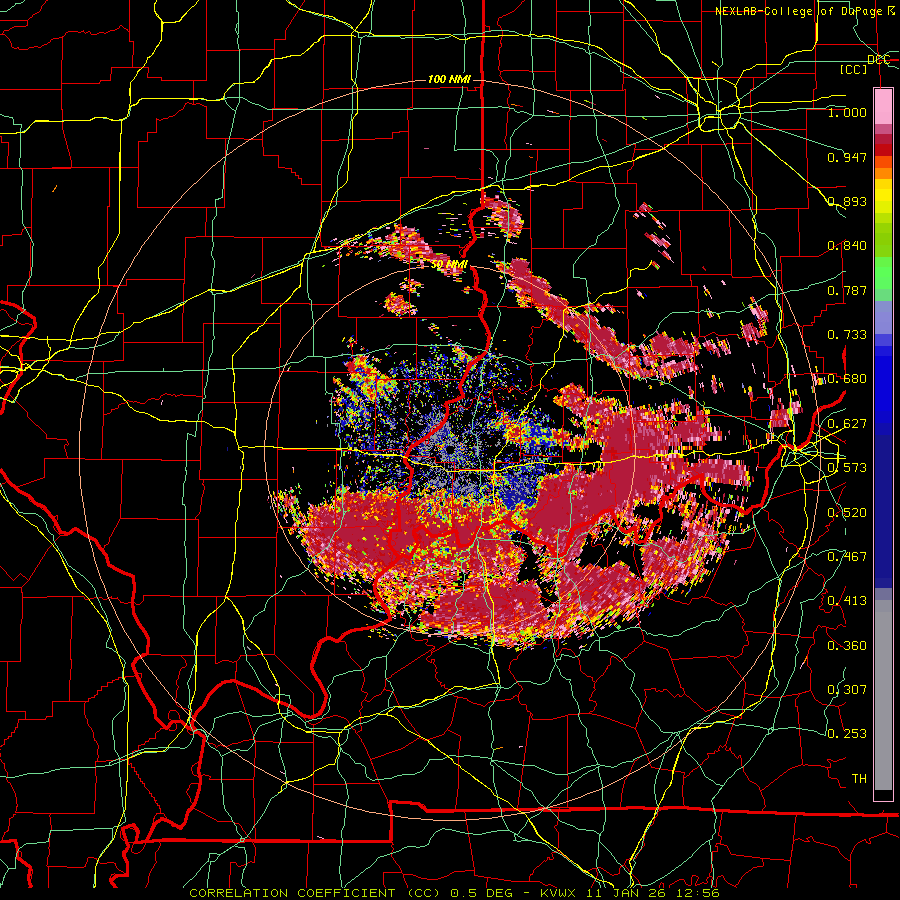Image resolution: width=900 pixels, height=900 pixels.
Task: Click 'CORRELATION COEFFICIENT' in the footer caption
Action: click(x=292, y=893)
